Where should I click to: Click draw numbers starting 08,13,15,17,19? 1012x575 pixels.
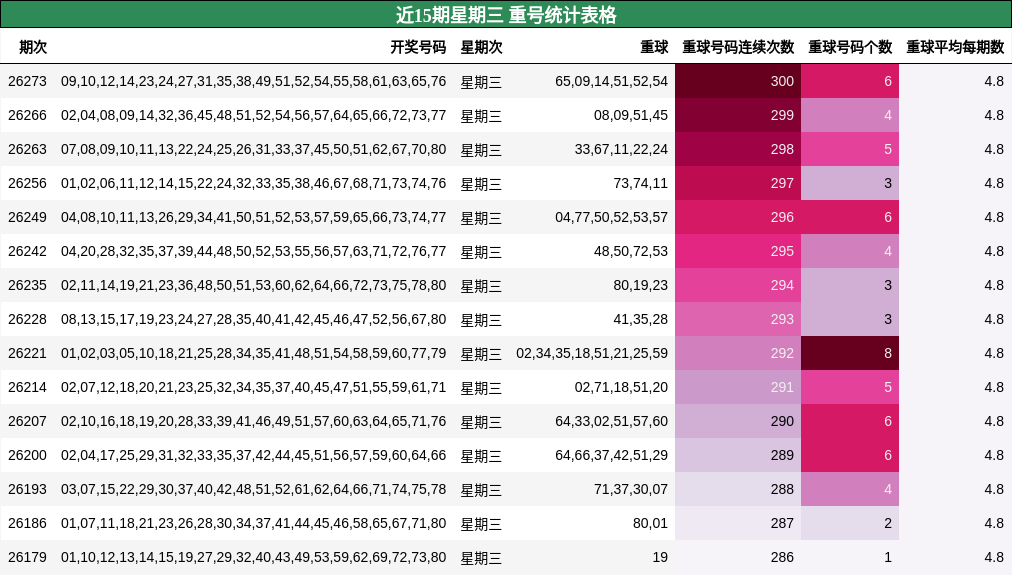pos(254,319)
